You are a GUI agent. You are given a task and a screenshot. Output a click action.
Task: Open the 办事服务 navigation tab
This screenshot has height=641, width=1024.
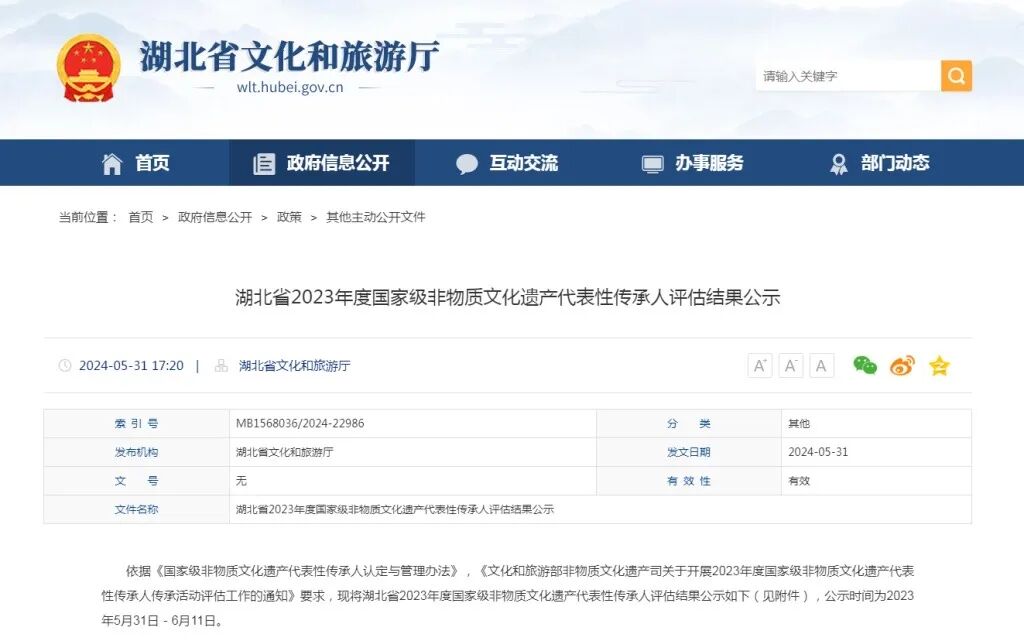(692, 163)
